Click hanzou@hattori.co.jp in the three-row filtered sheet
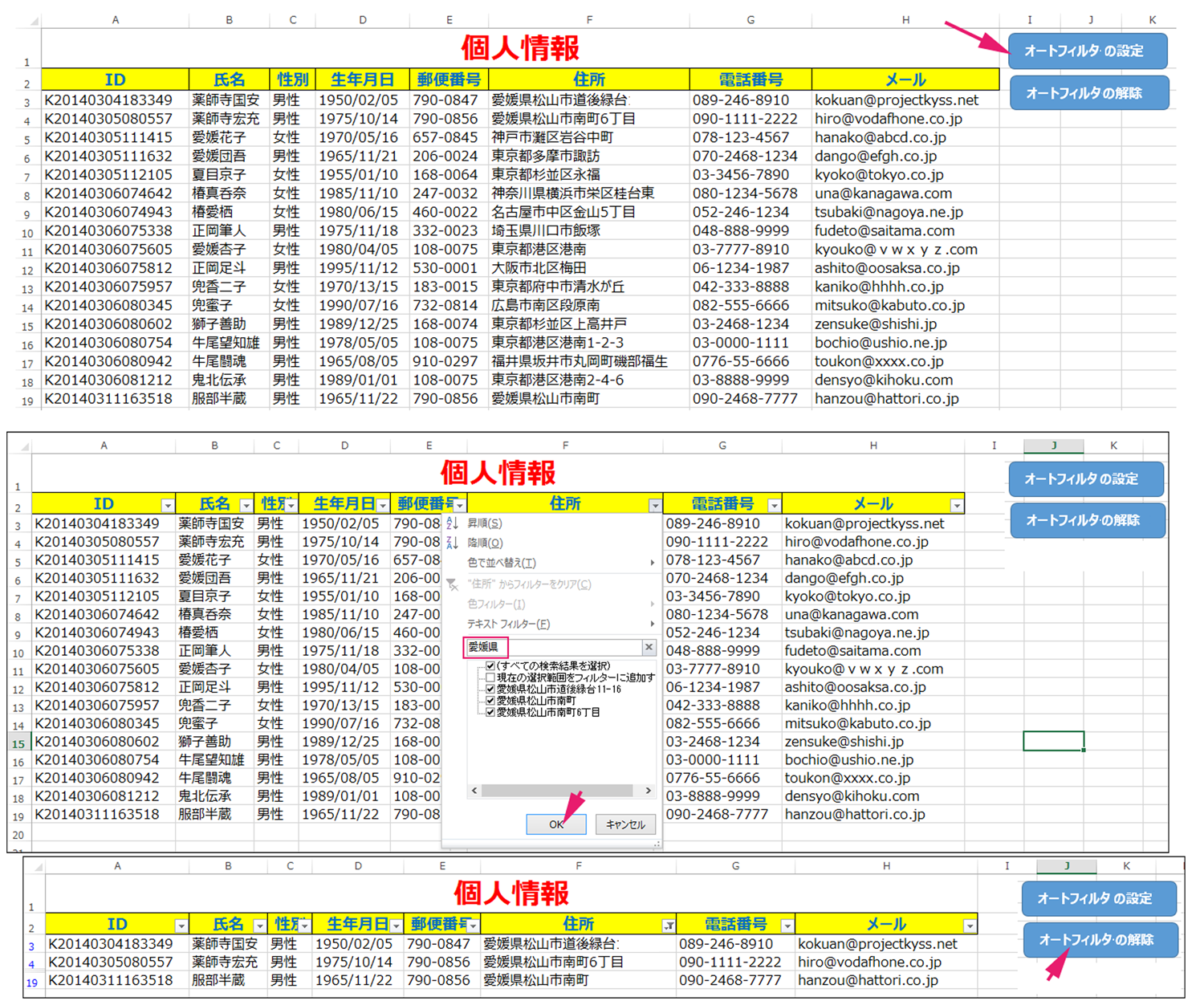The width and height of the screenshot is (1204, 1001). [x=886, y=980]
